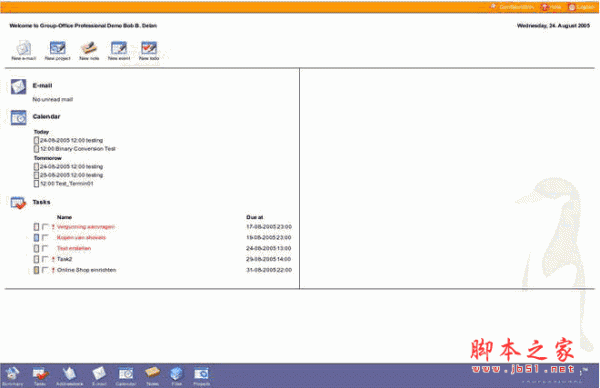Screen dimensions: 600x388
Task: Open the Kopen van shovels task
Action: click(81, 238)
